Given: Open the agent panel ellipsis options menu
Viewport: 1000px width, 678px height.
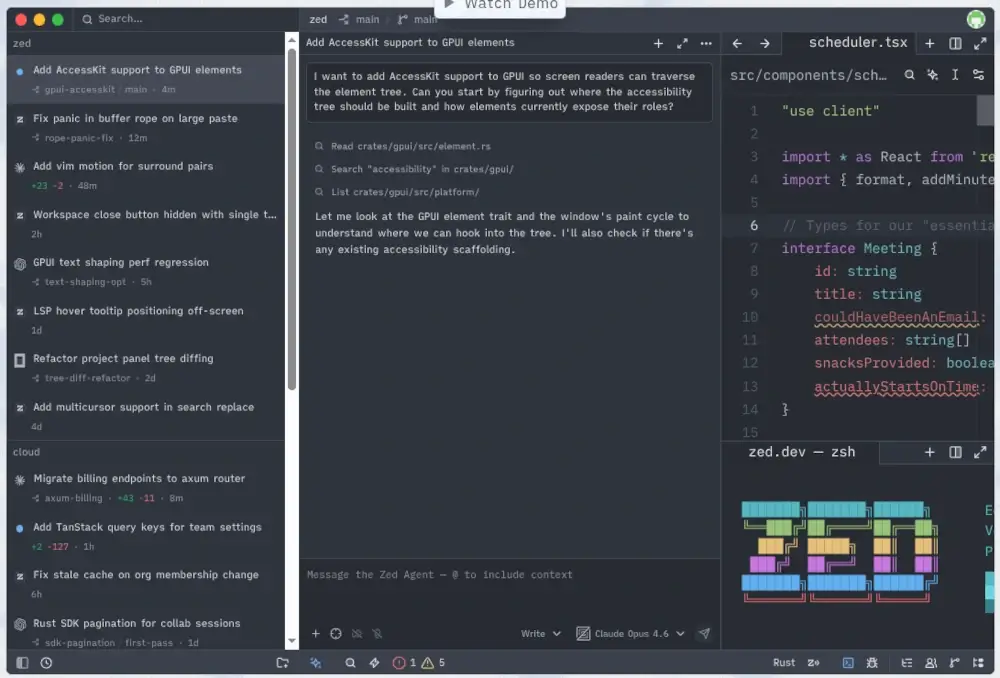Looking at the screenshot, I should click(706, 43).
